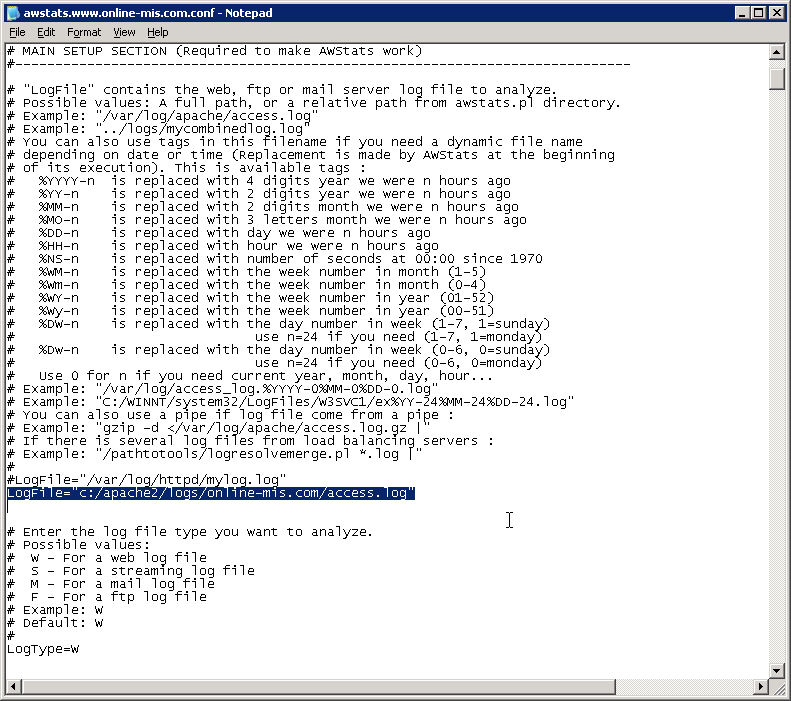Open the Format menu
Image resolution: width=791 pixels, height=701 pixels.
pyautogui.click(x=84, y=32)
